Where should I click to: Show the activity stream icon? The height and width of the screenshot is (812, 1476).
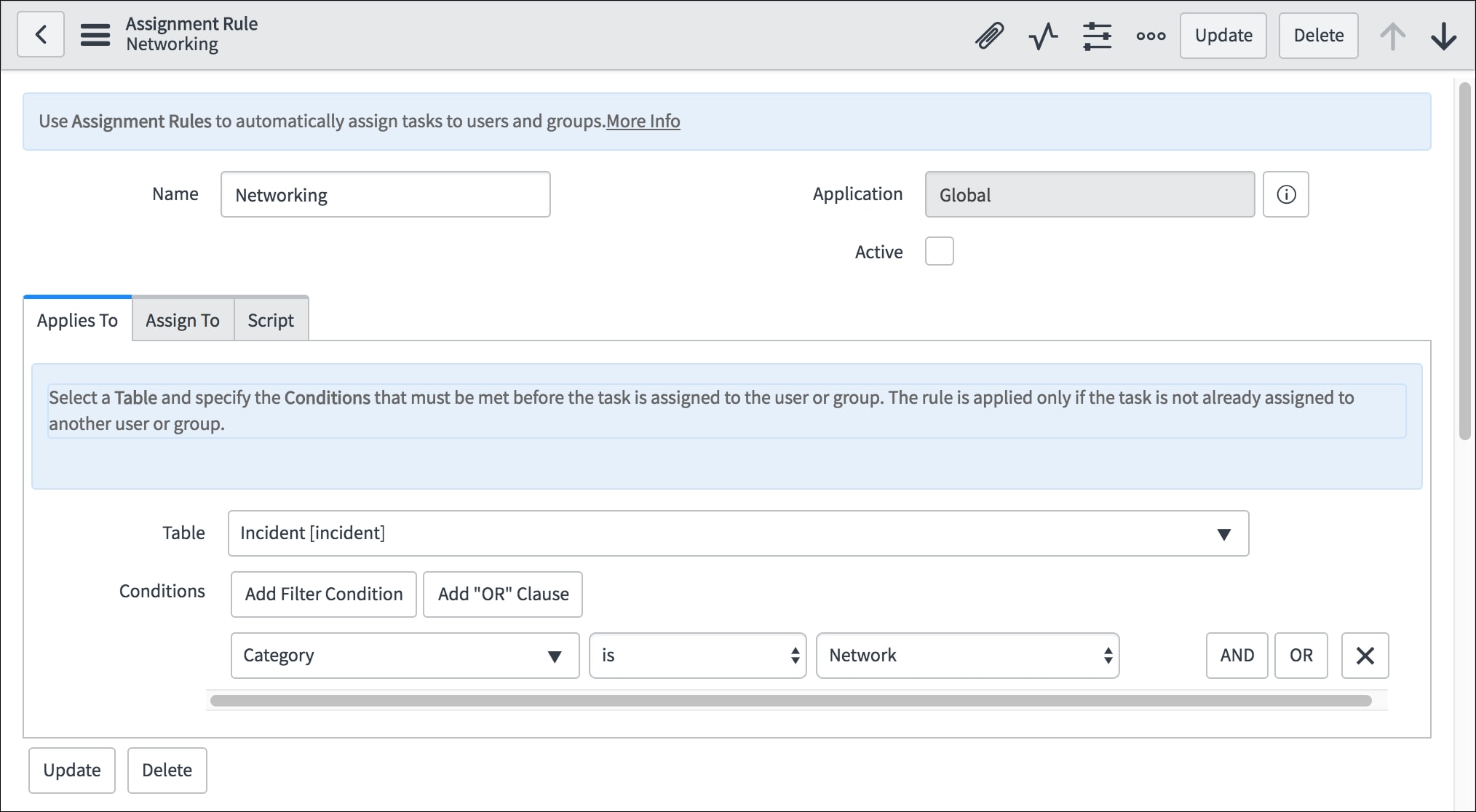click(1043, 34)
